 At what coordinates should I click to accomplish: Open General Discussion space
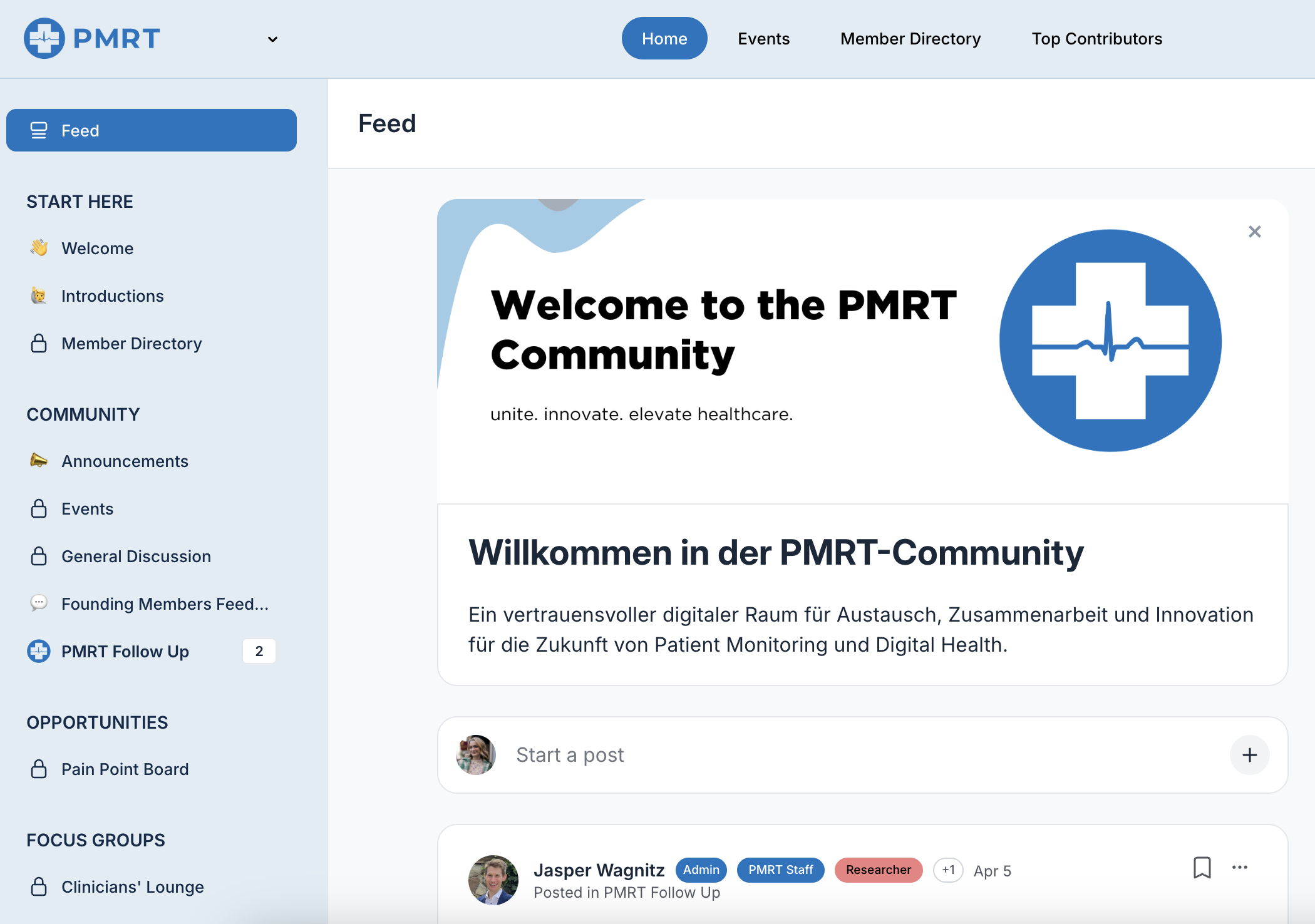[x=136, y=556]
